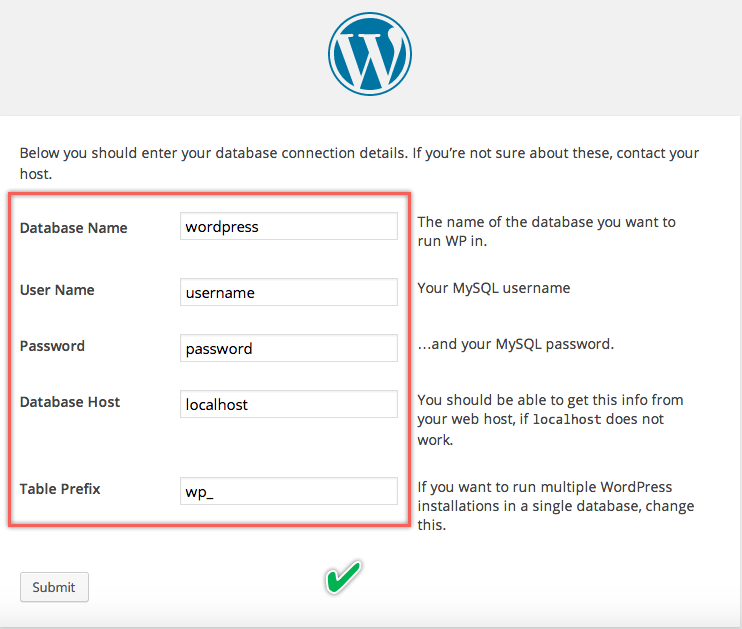Click the "Below you should enter" intro text

pos(359,163)
